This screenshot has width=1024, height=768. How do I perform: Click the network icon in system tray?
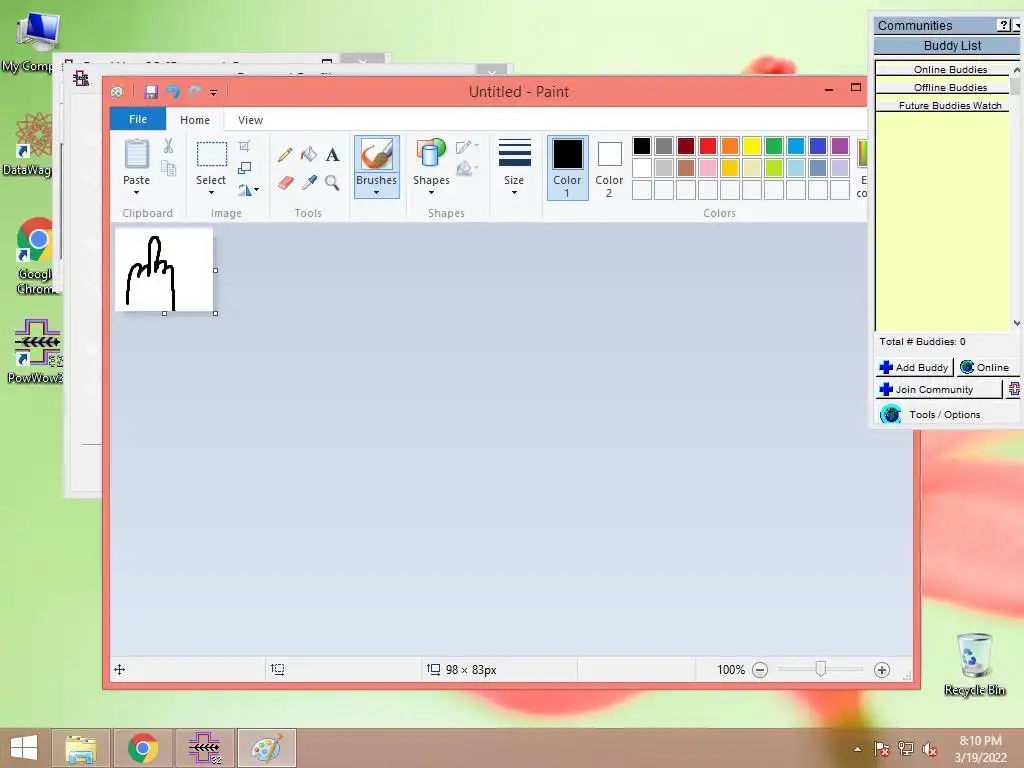click(906, 749)
